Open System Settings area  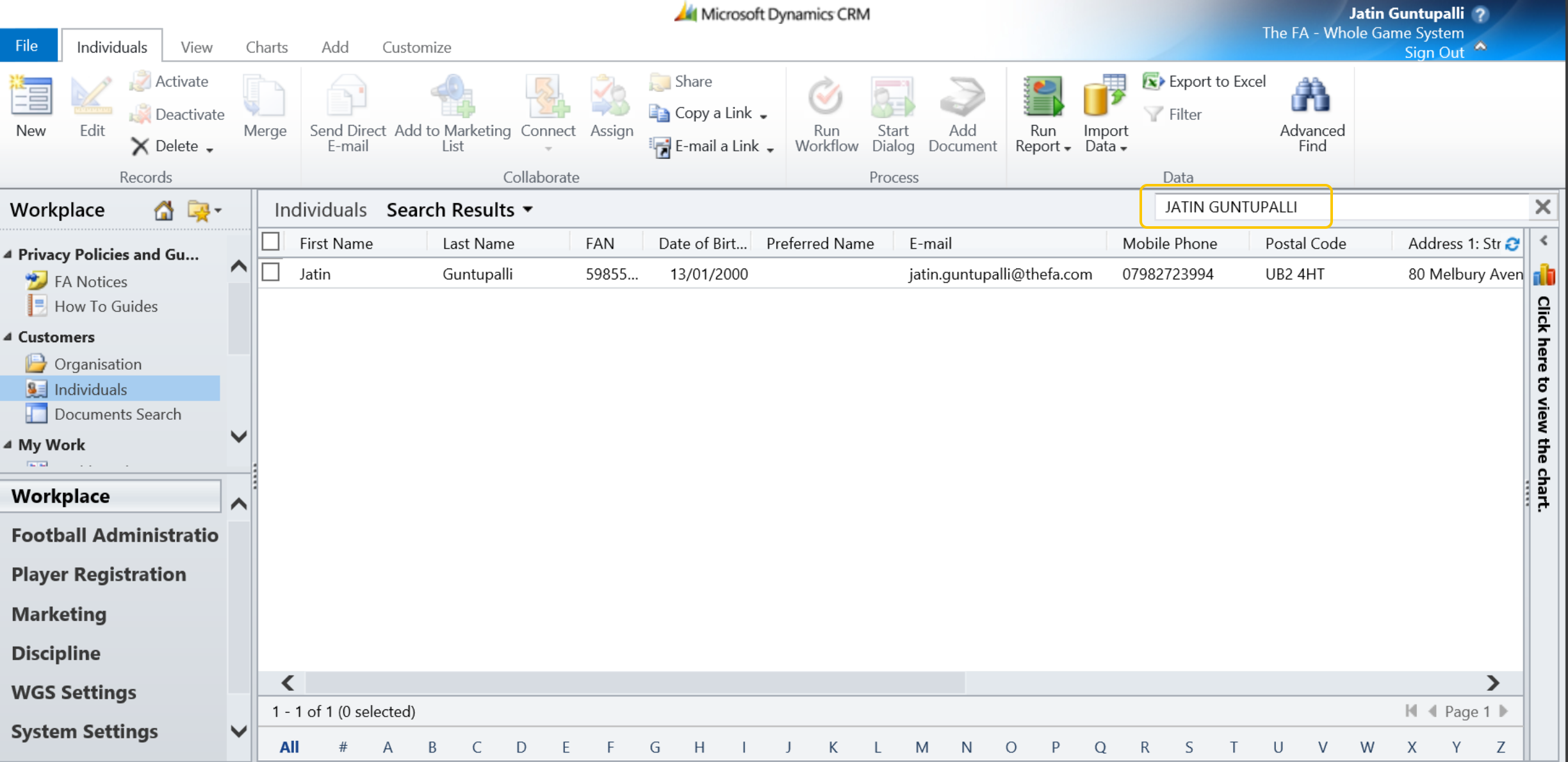[x=85, y=731]
